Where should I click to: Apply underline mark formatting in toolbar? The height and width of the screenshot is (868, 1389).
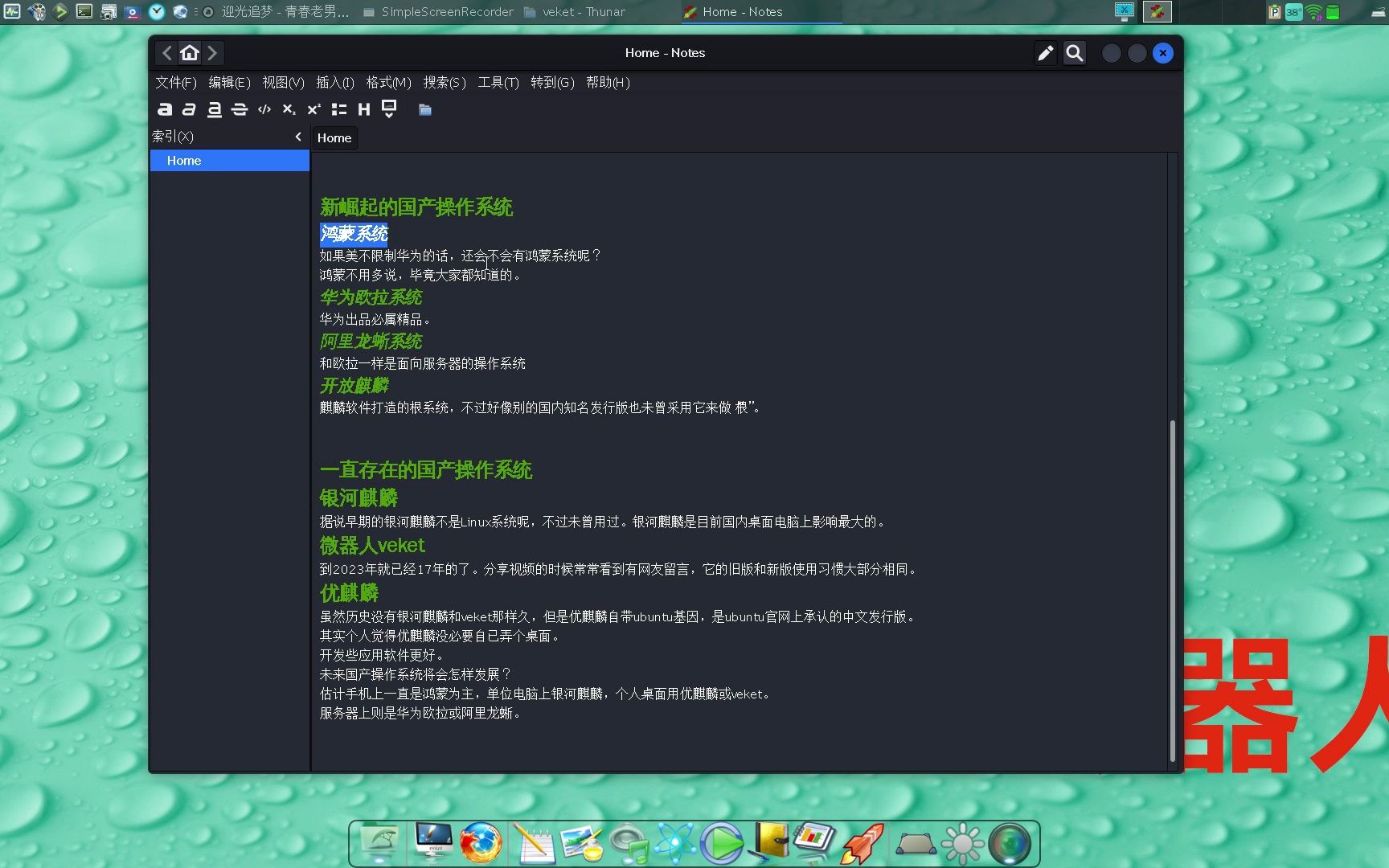tap(214, 109)
